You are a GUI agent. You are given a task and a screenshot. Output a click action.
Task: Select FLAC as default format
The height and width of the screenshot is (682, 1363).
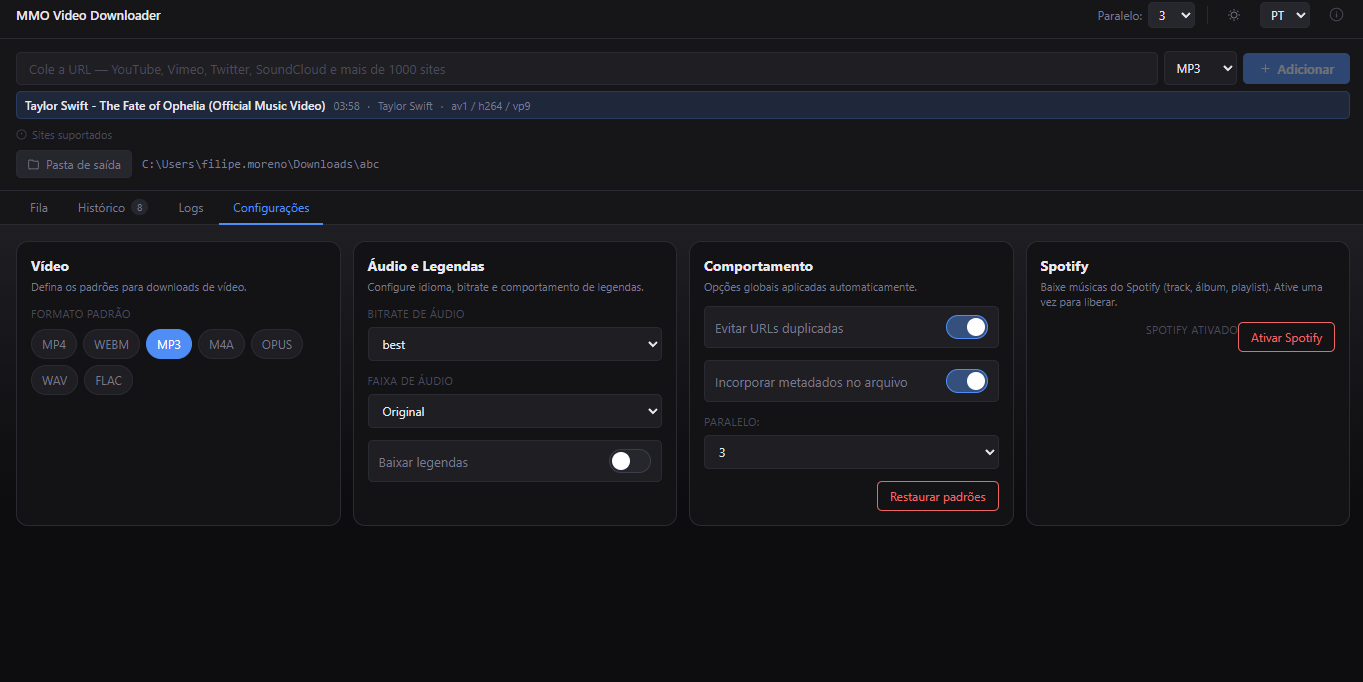(108, 381)
